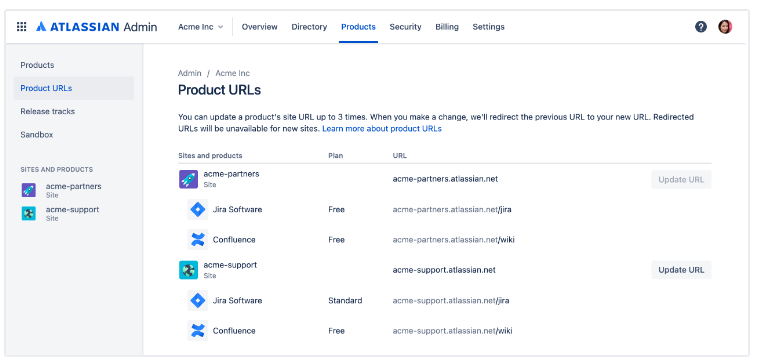The height and width of the screenshot is (364, 757).
Task: Open Learn more about product URLs link
Action: click(x=382, y=129)
